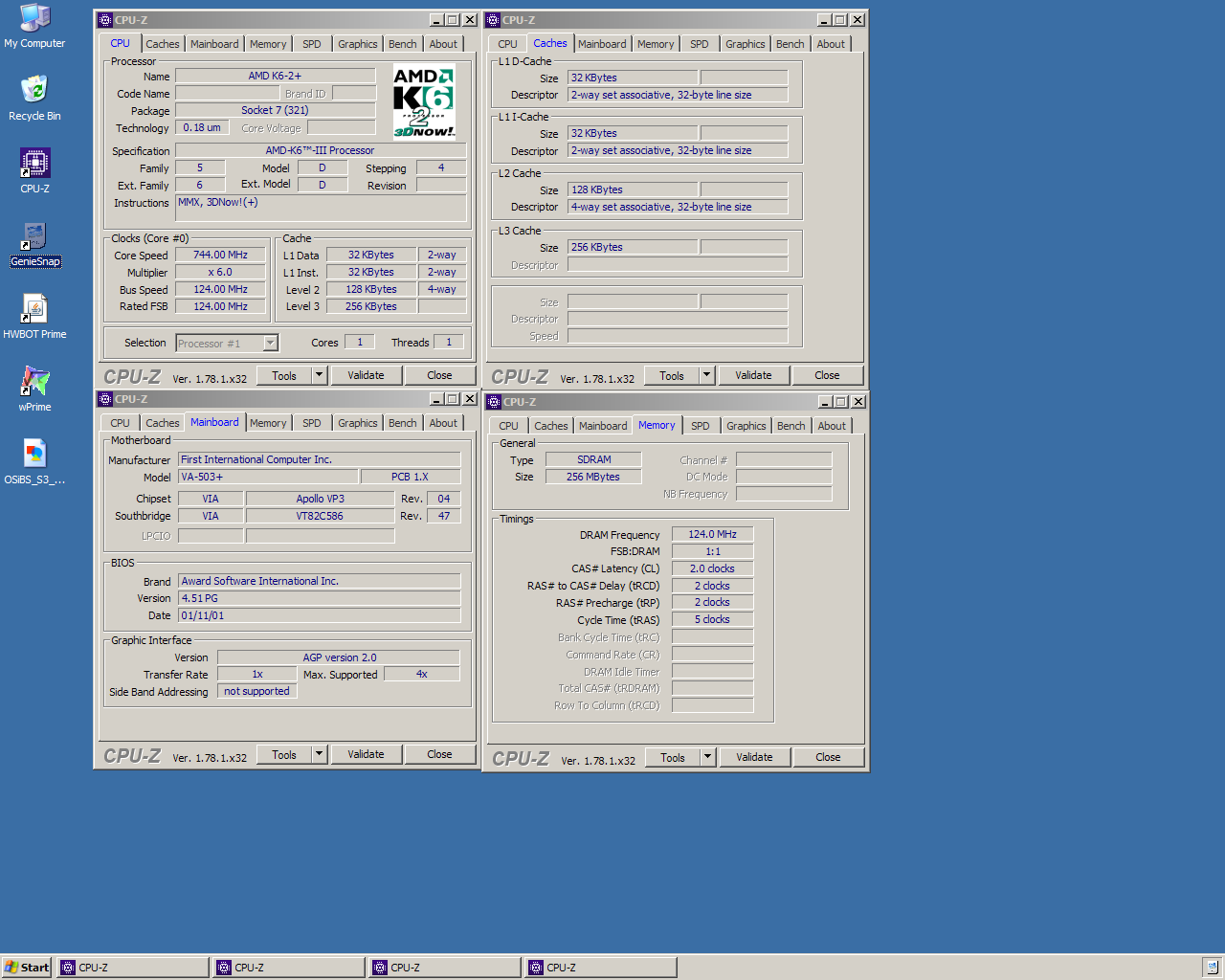
Task: Open SPD tab in top-left CPU window
Action: (x=312, y=44)
